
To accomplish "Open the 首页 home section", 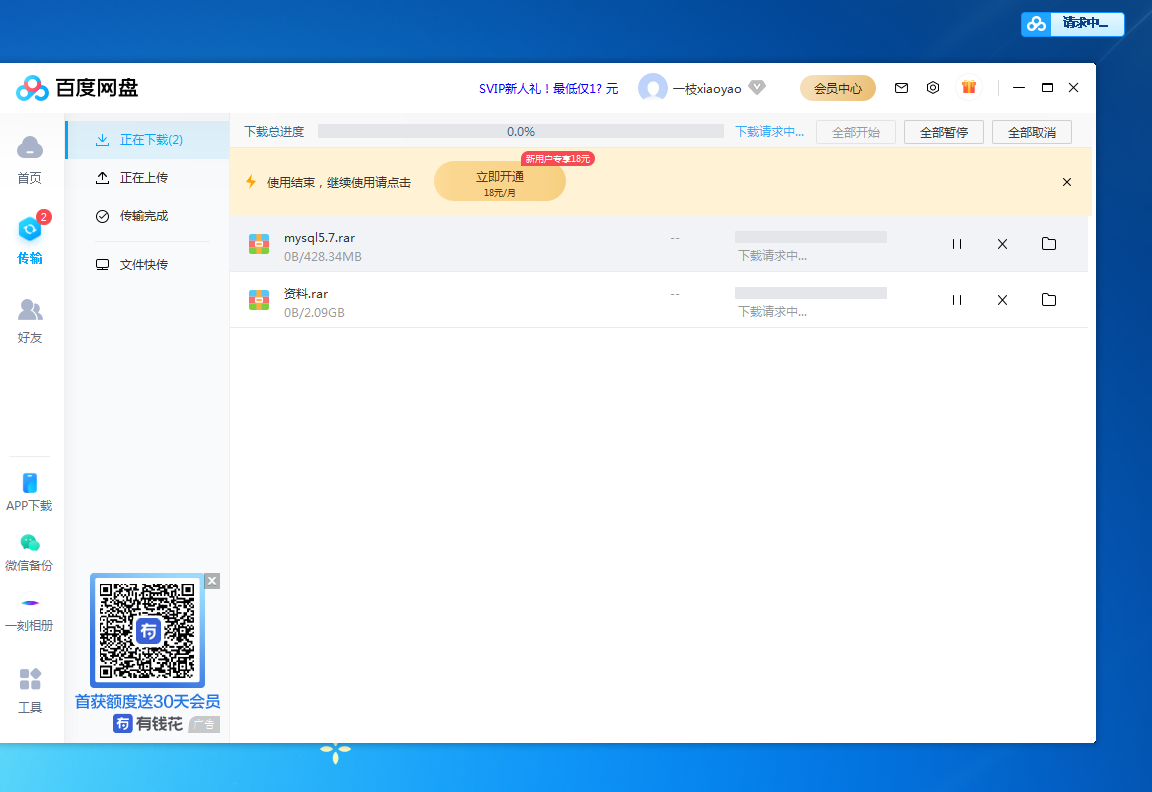I will coord(29,159).
